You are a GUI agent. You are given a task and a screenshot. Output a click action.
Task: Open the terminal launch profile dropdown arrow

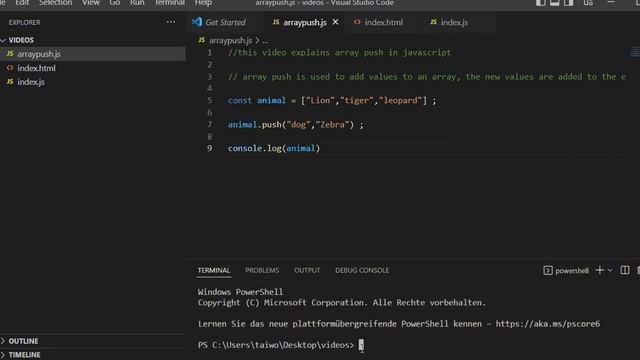coord(610,270)
